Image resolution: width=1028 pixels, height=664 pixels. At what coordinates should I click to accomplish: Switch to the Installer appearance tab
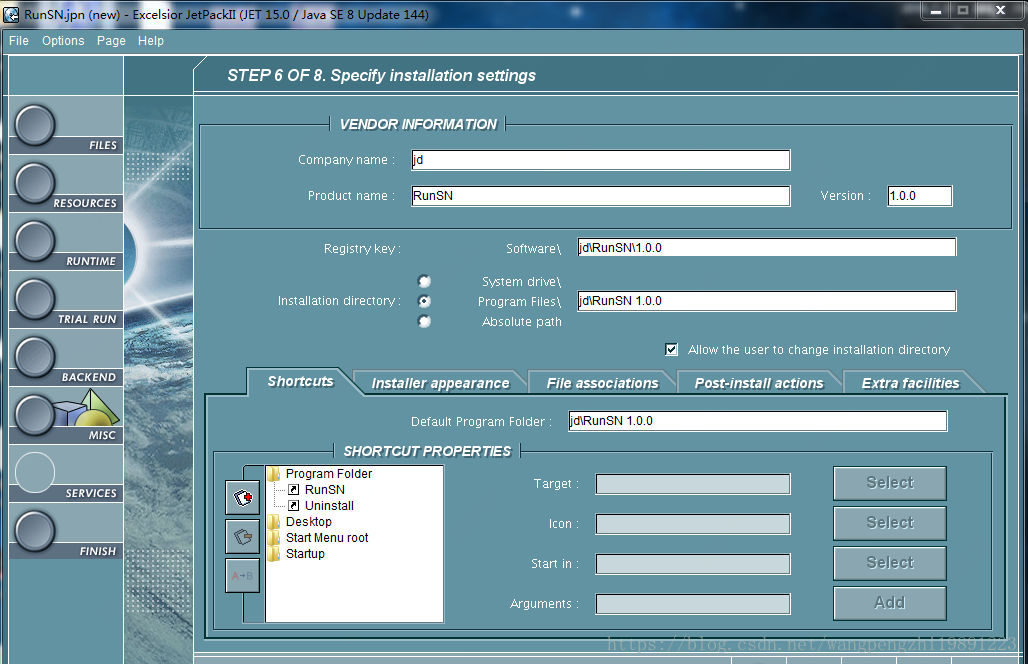click(440, 383)
